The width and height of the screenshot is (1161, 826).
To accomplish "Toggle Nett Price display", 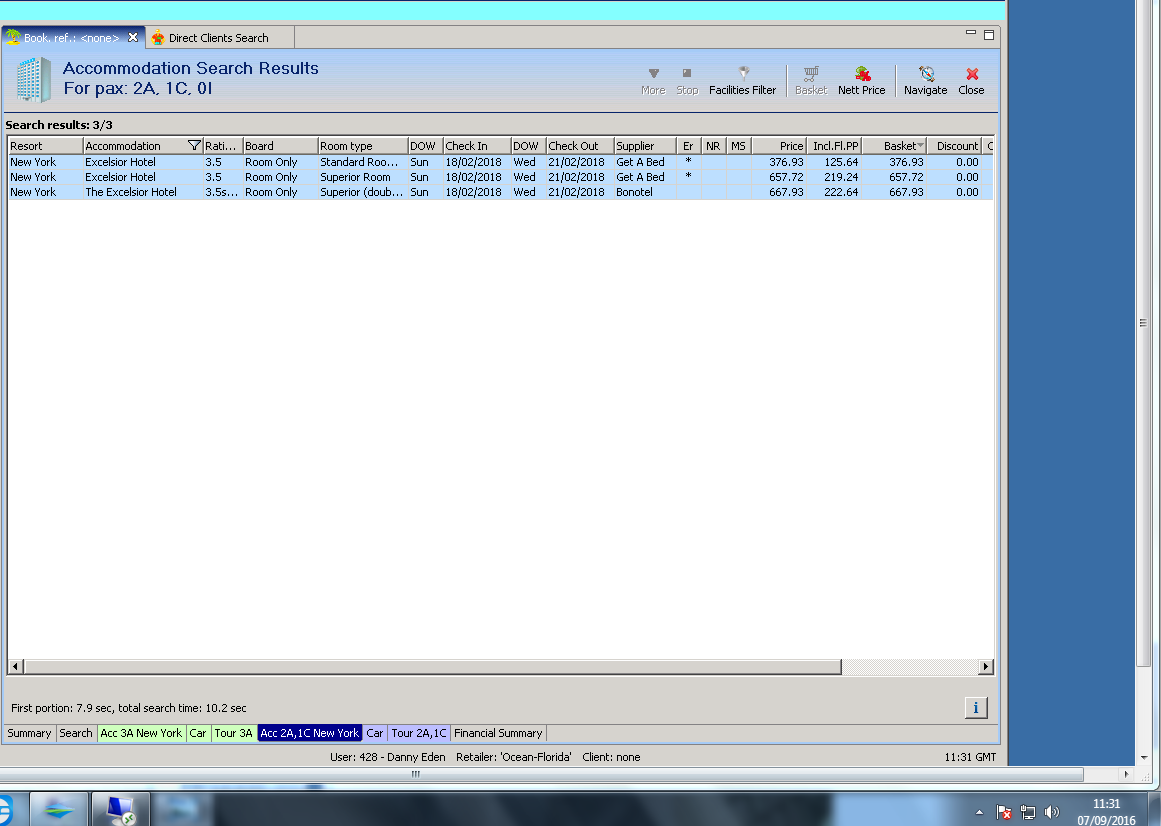I will click(862, 81).
